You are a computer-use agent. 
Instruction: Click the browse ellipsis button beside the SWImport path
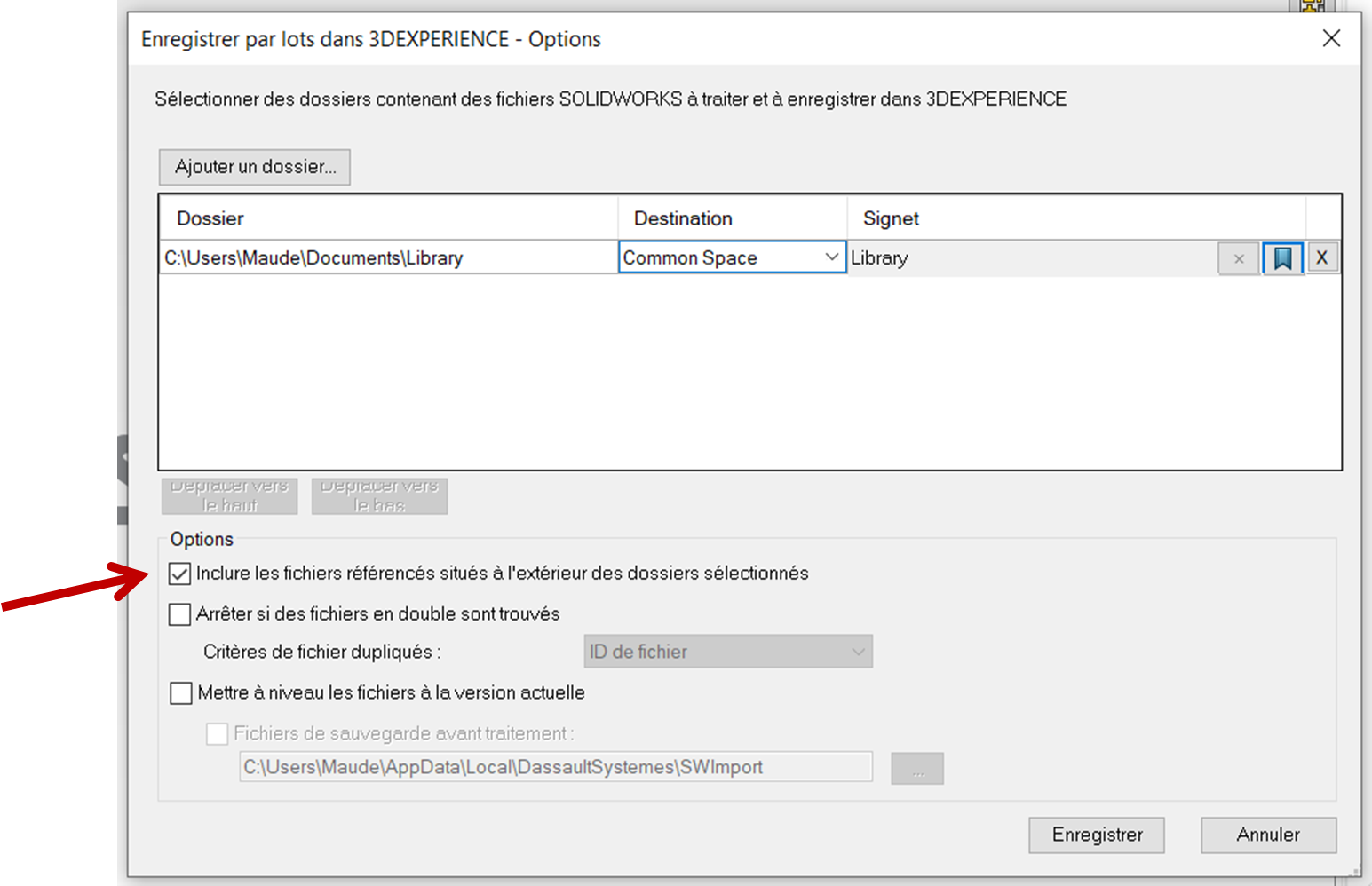(916, 768)
